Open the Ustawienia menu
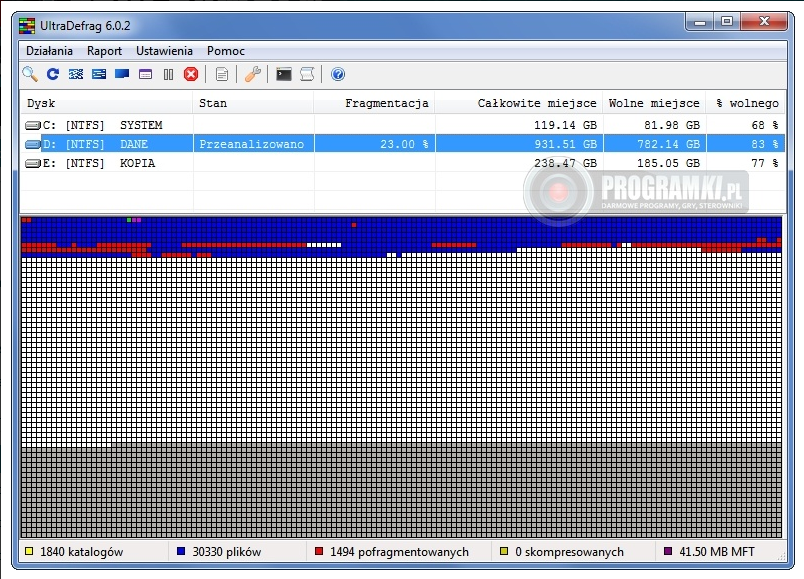804x579 pixels. (164, 51)
